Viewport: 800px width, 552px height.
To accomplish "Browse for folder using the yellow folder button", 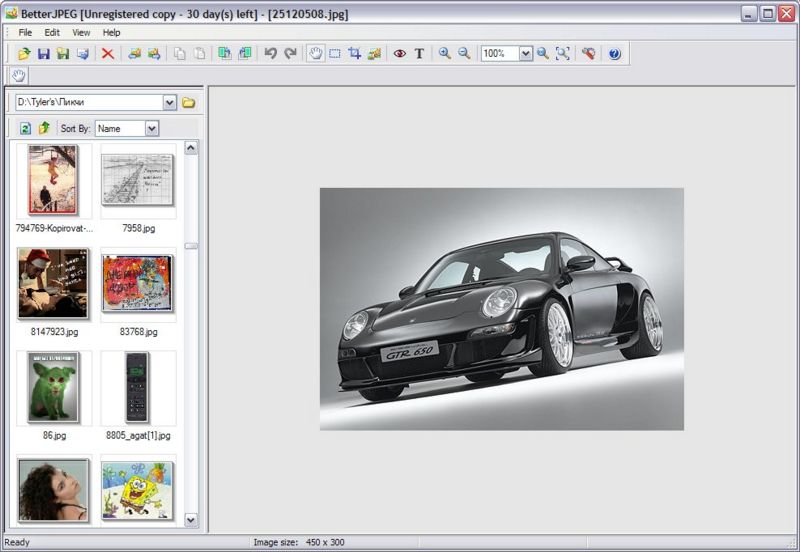I will 188,102.
